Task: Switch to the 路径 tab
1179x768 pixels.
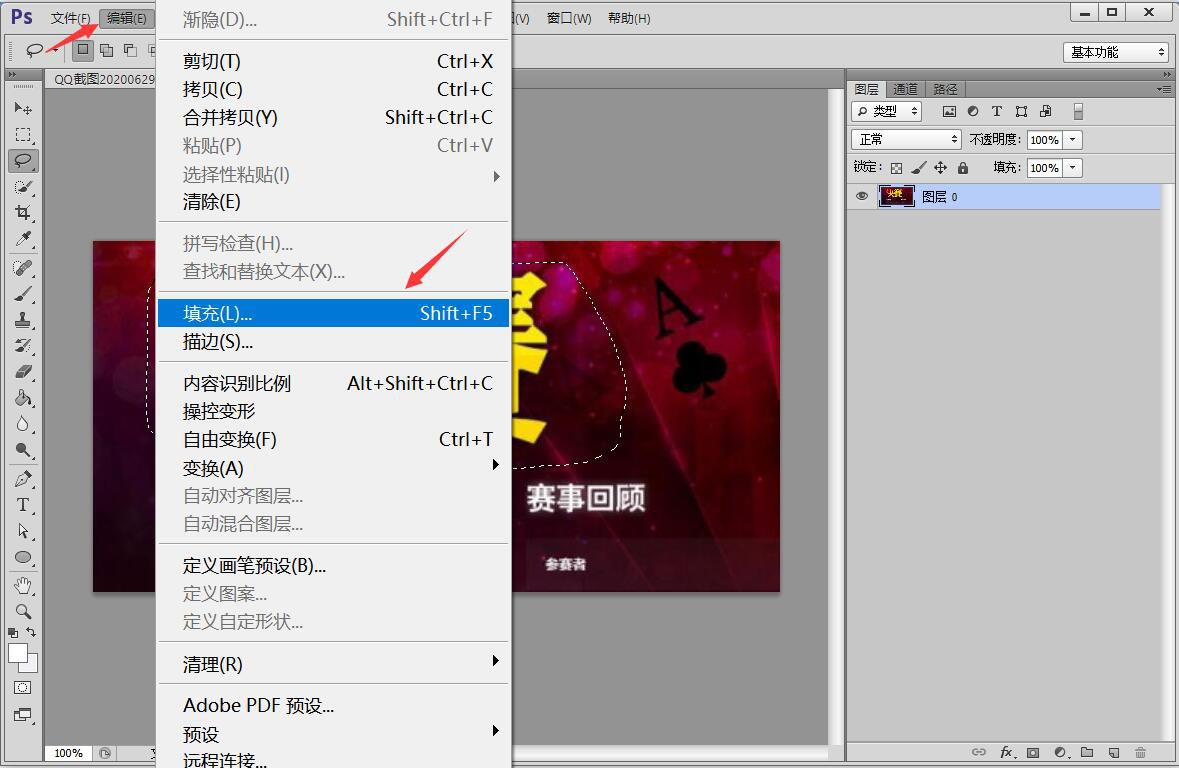Action: [945, 89]
